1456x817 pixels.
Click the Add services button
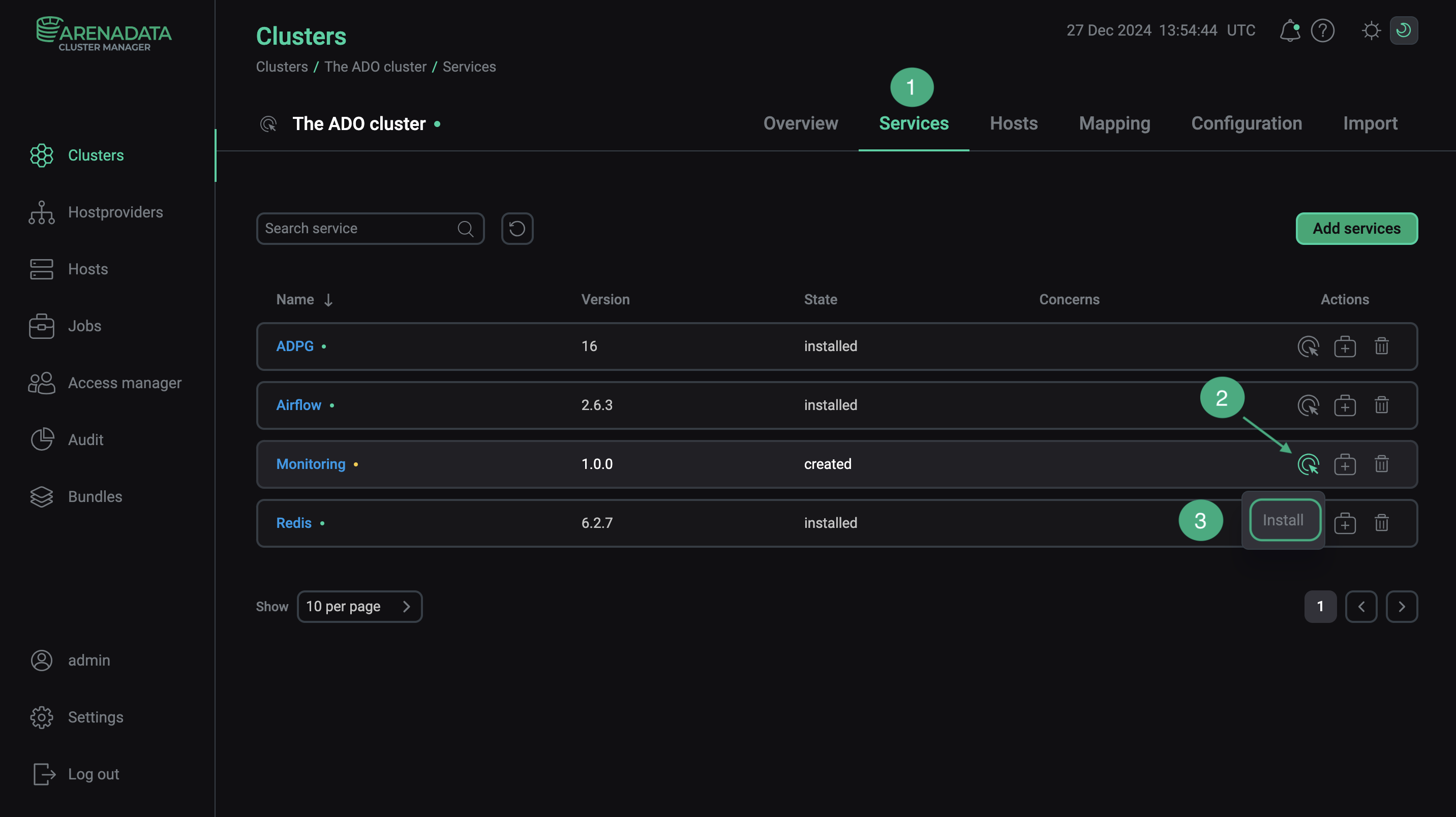tap(1356, 228)
